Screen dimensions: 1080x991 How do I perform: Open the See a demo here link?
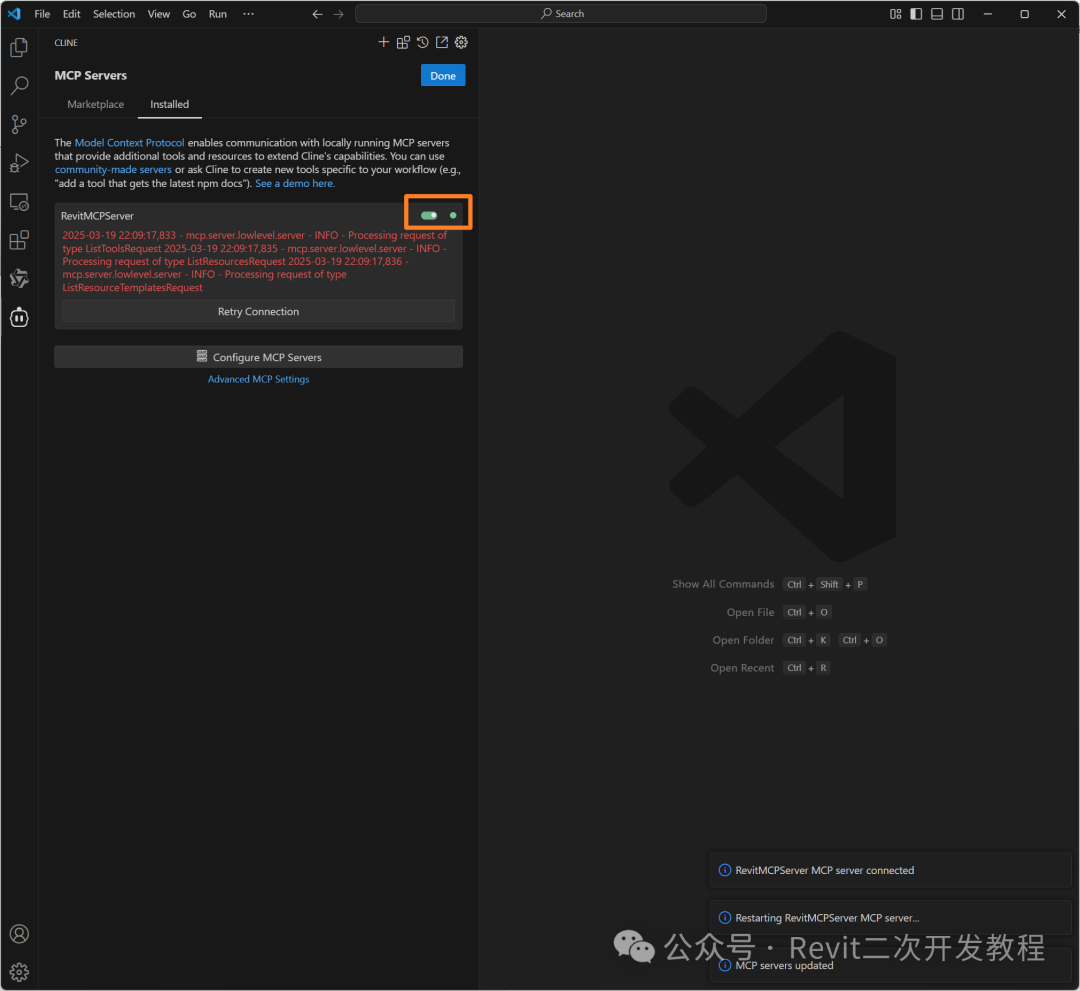(295, 183)
